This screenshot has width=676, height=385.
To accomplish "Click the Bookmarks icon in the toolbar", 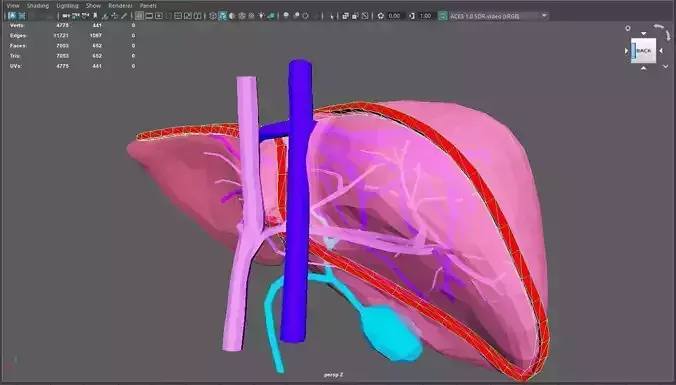I will coord(95,16).
